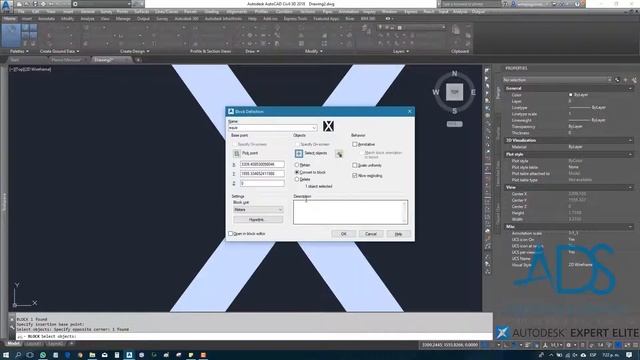Screen dimensions: 640x360
Task: Uncheck Allow exploding
Action: pyautogui.click(x=355, y=176)
